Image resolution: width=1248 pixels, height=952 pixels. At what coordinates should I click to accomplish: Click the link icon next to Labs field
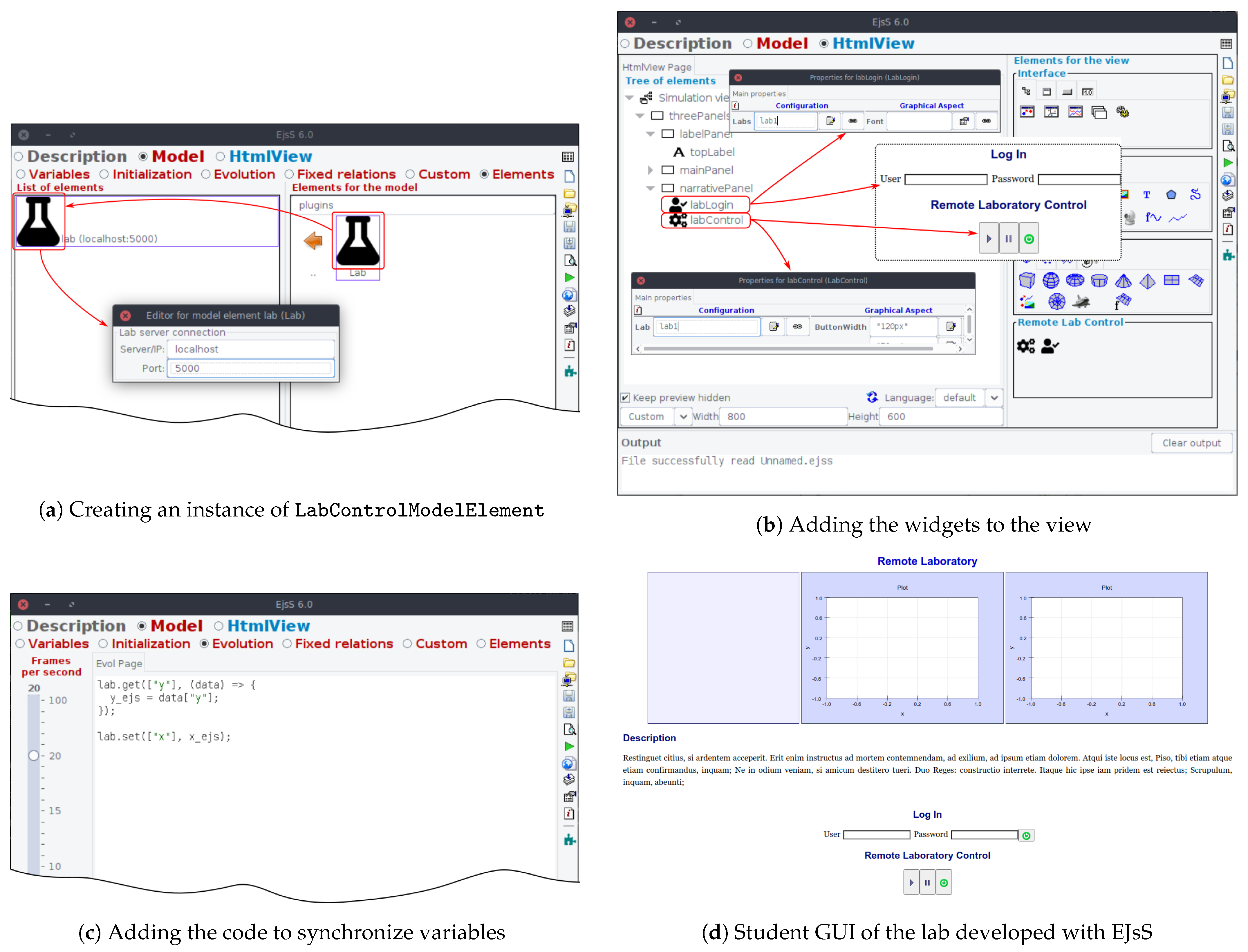pos(853,121)
